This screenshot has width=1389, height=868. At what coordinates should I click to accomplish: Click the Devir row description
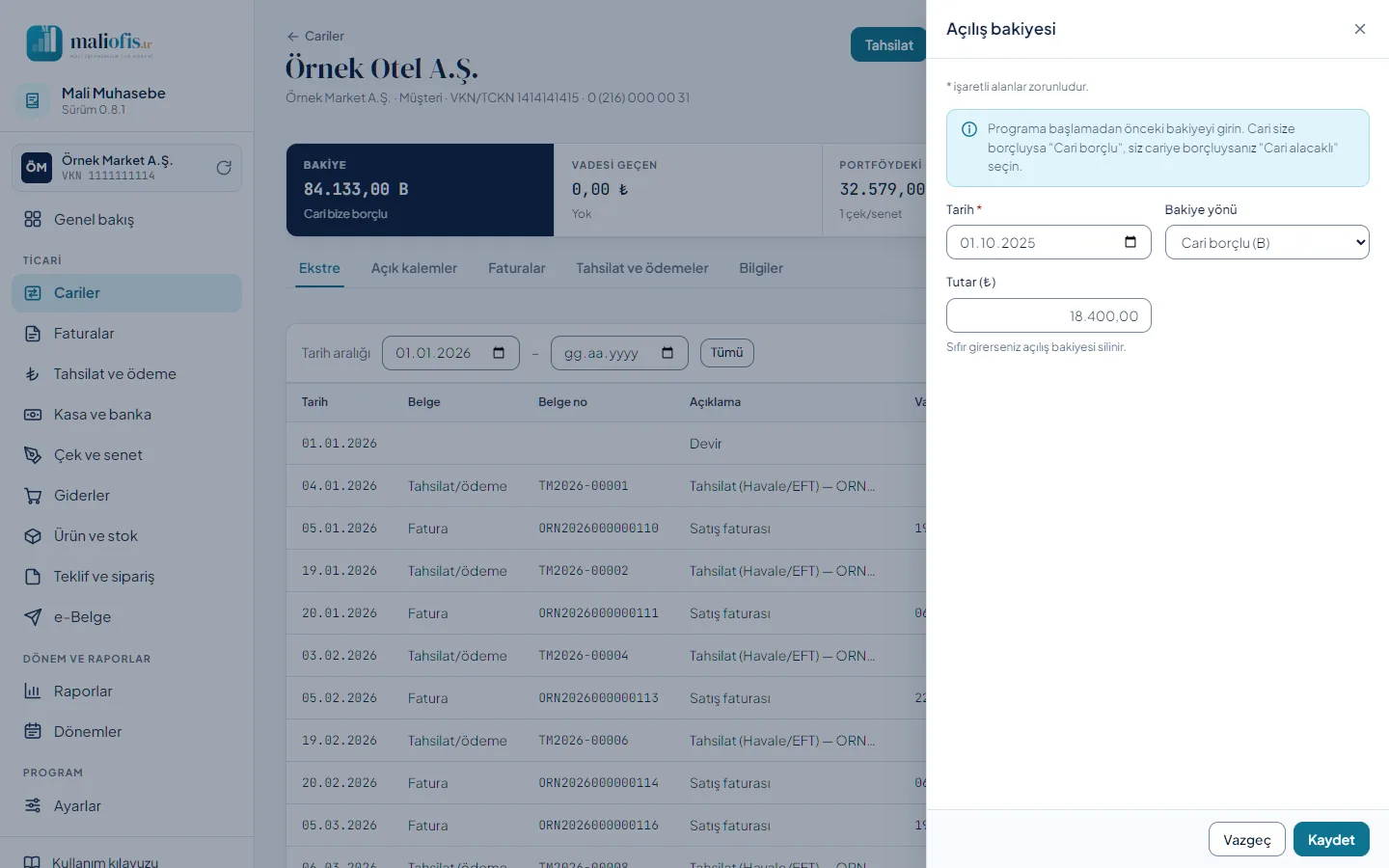[706, 444]
